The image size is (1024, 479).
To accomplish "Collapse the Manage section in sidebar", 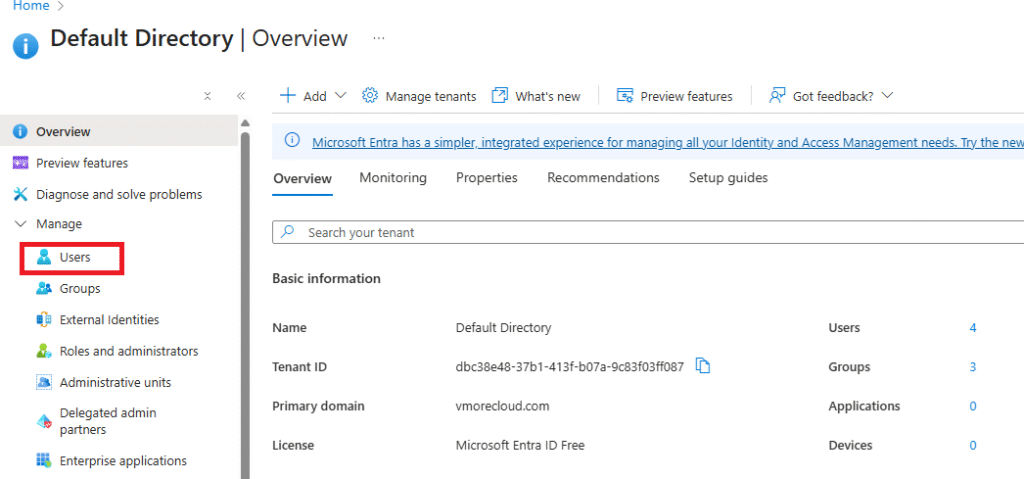I will point(20,224).
